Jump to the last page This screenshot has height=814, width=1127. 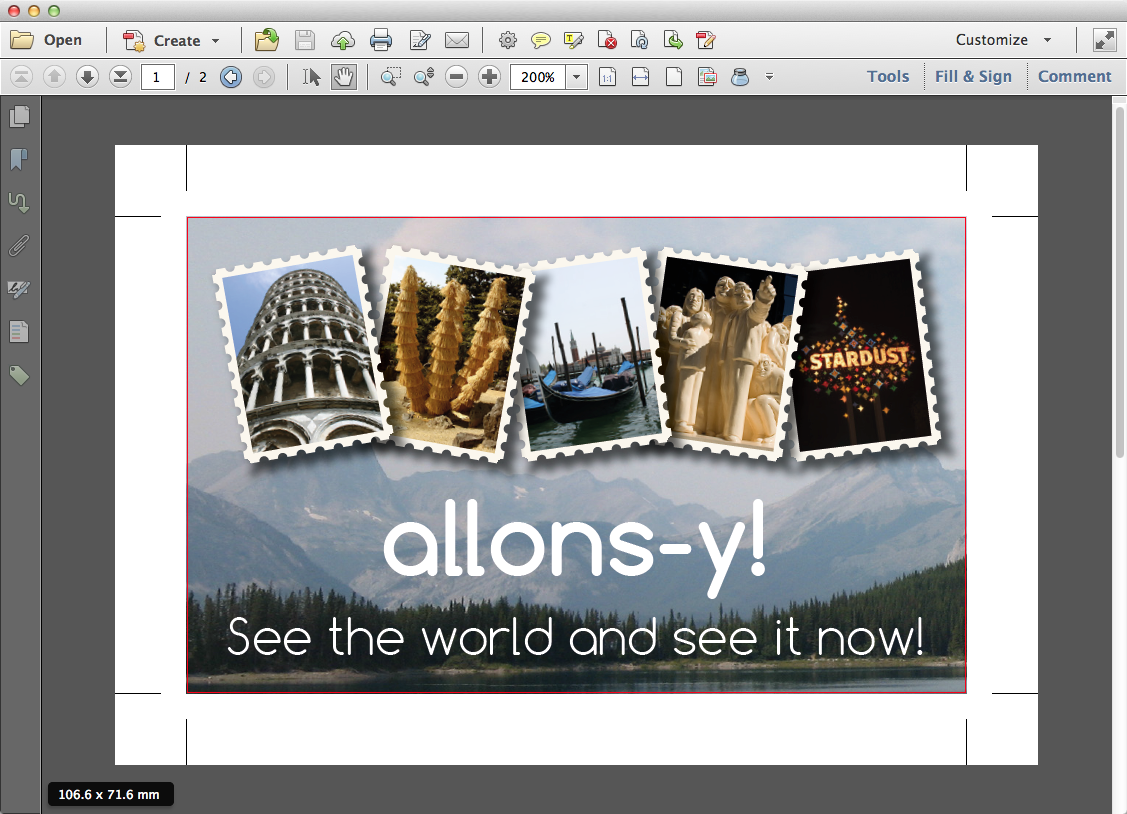[120, 77]
